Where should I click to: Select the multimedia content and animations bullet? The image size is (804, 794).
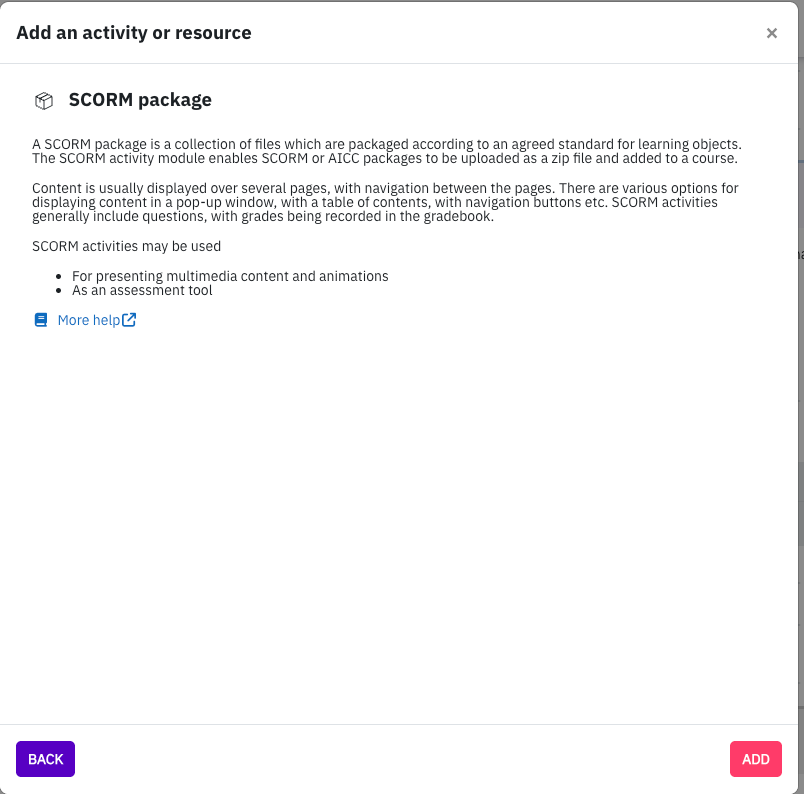point(230,276)
